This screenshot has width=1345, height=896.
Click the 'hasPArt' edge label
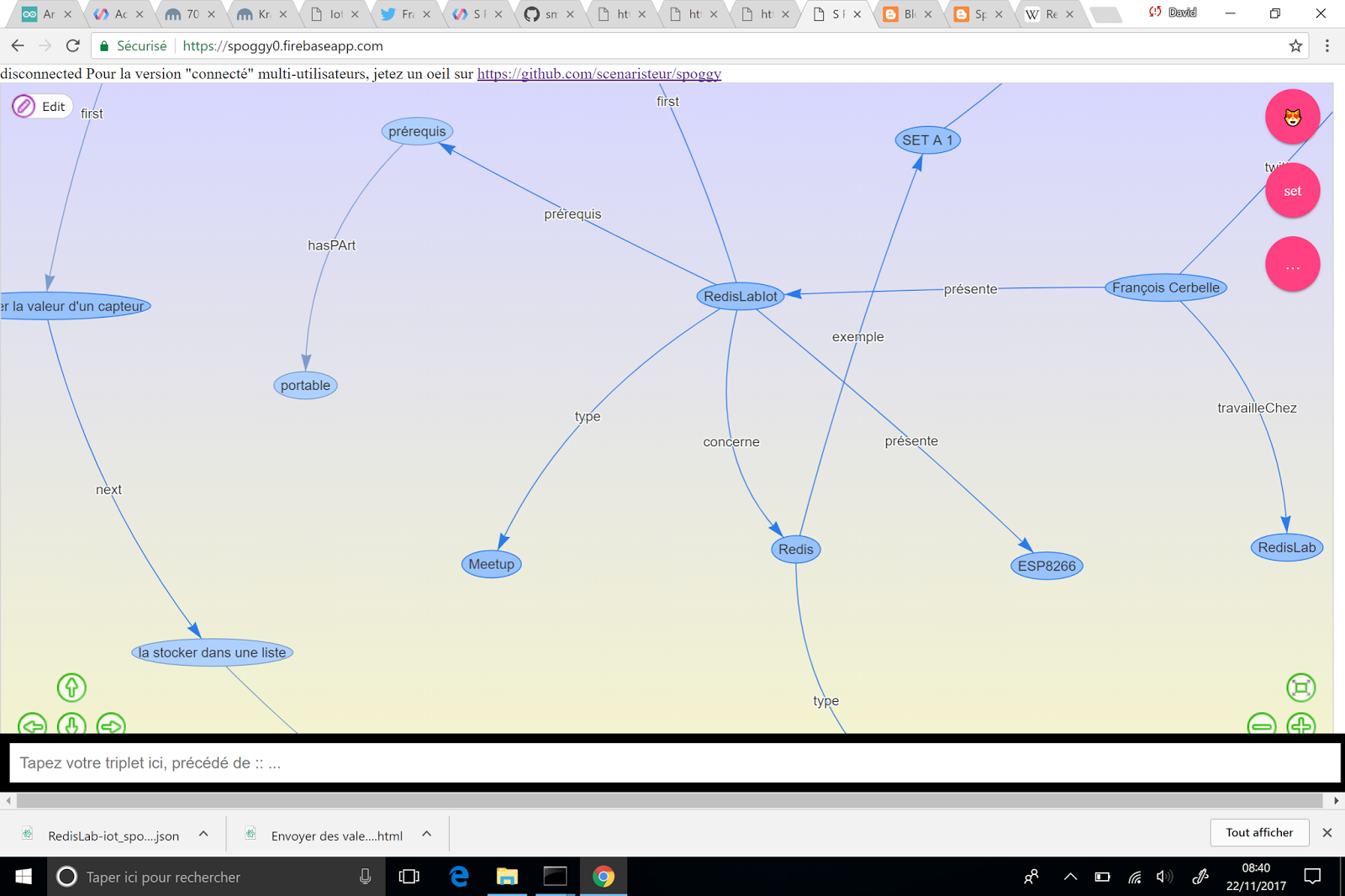click(x=331, y=245)
